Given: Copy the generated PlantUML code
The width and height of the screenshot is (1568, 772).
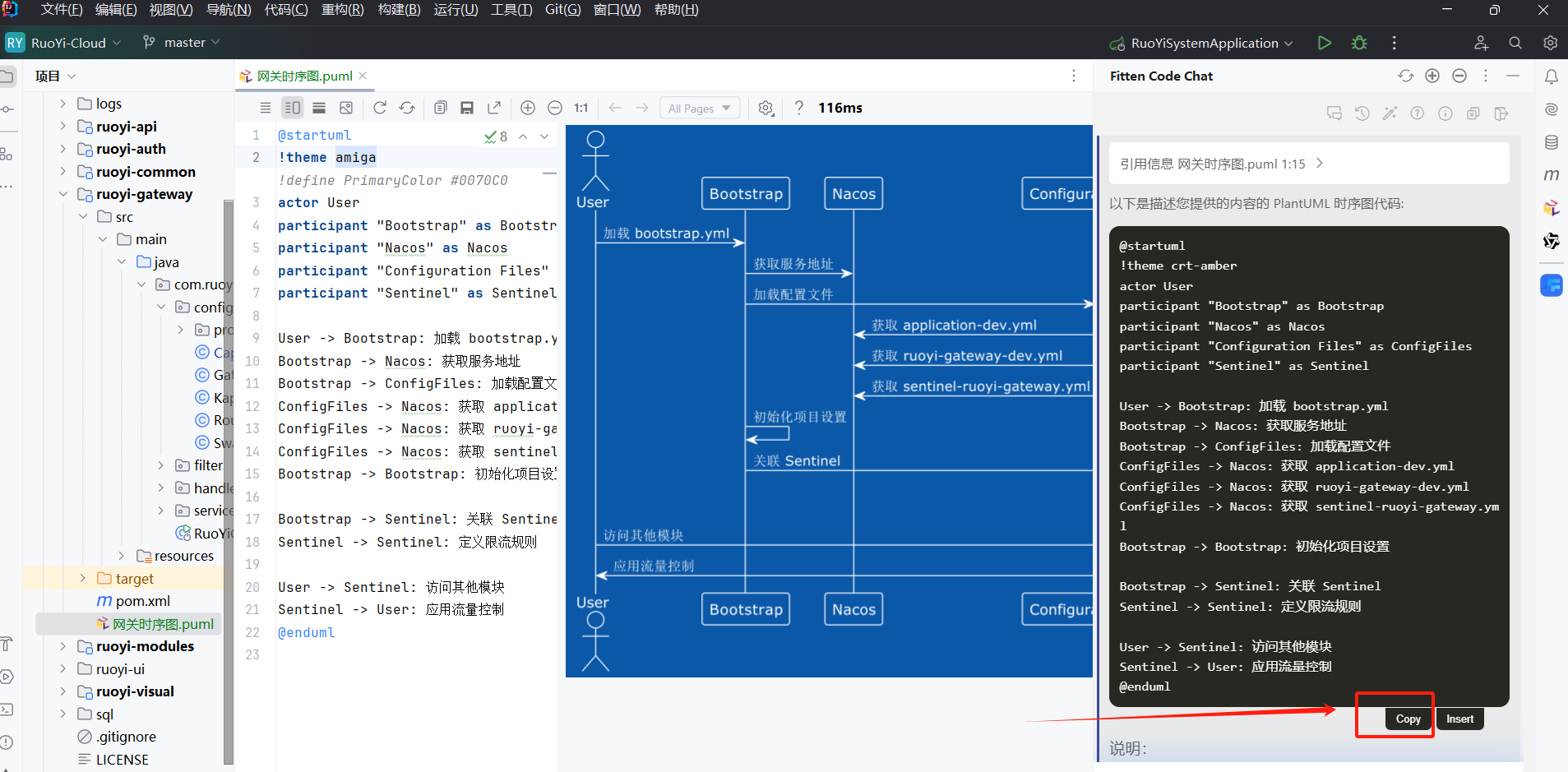Looking at the screenshot, I should click(x=1408, y=719).
